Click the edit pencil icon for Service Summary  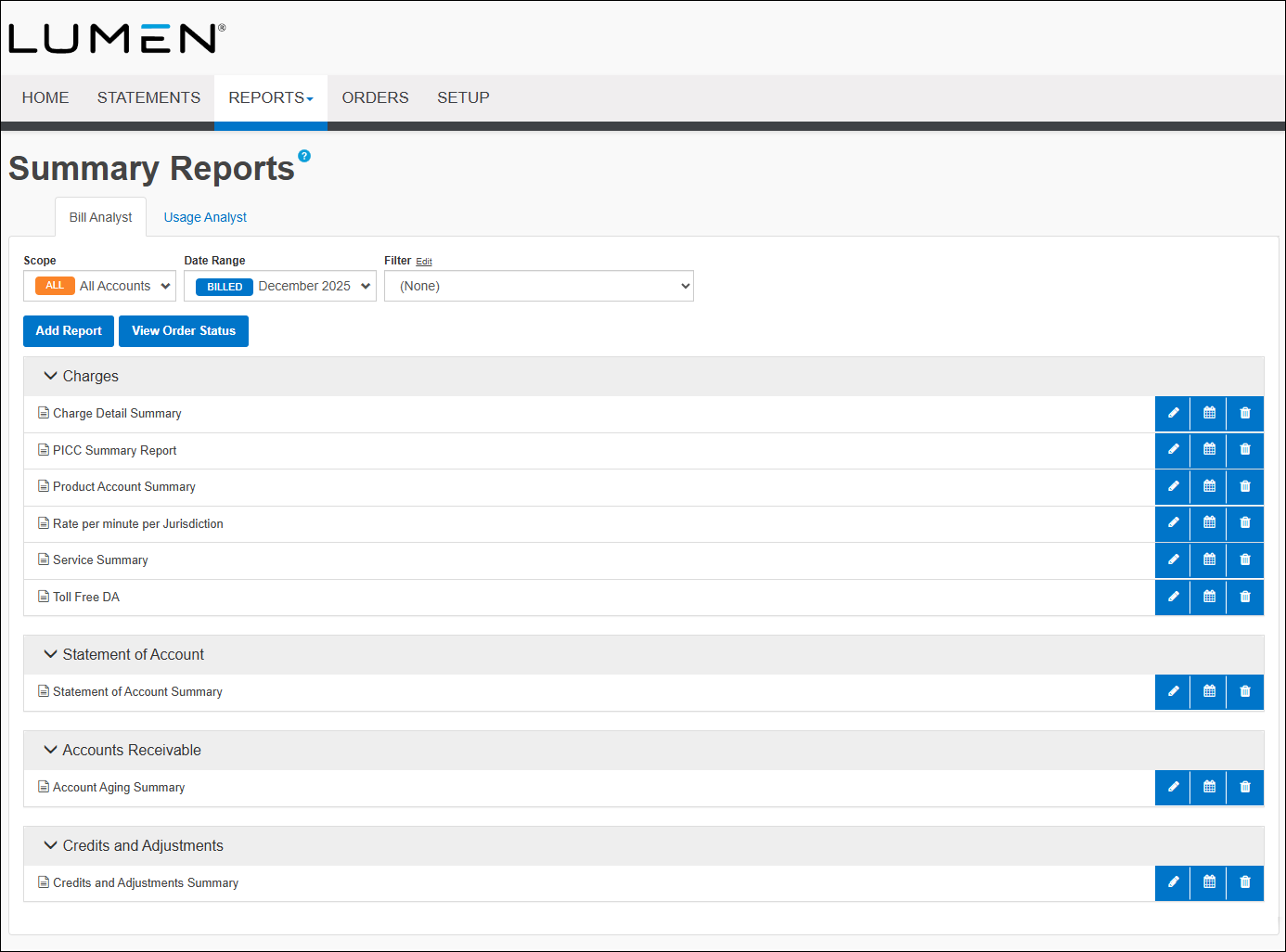(x=1172, y=560)
